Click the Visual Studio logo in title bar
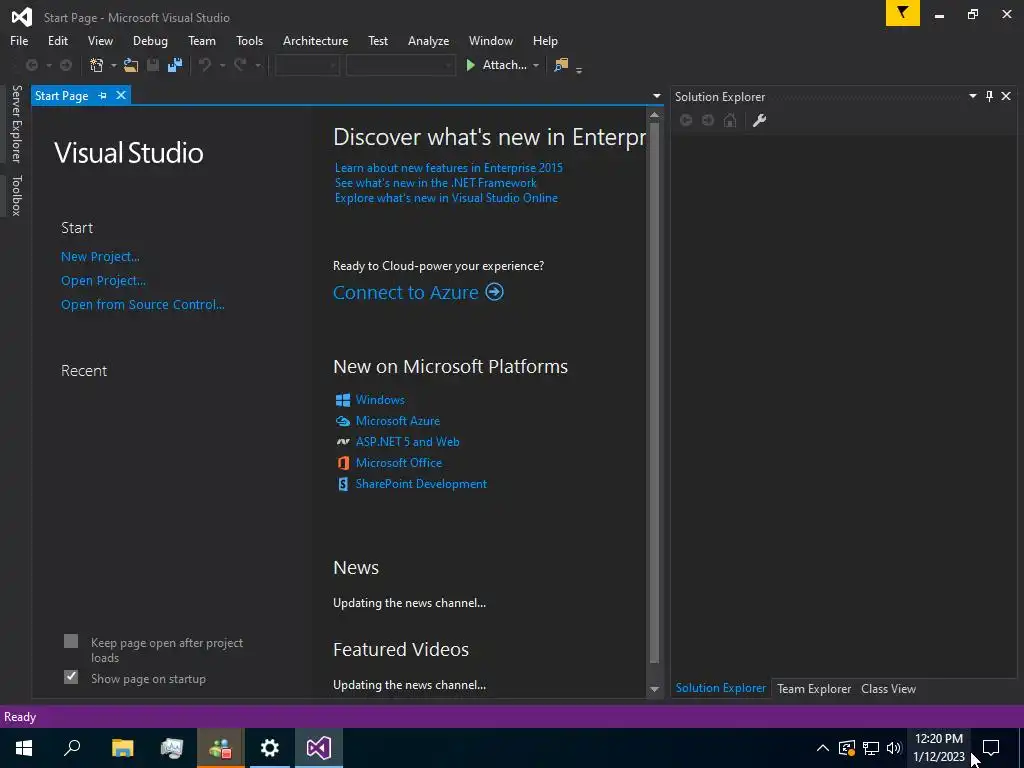1024x768 pixels. click(x=22, y=16)
